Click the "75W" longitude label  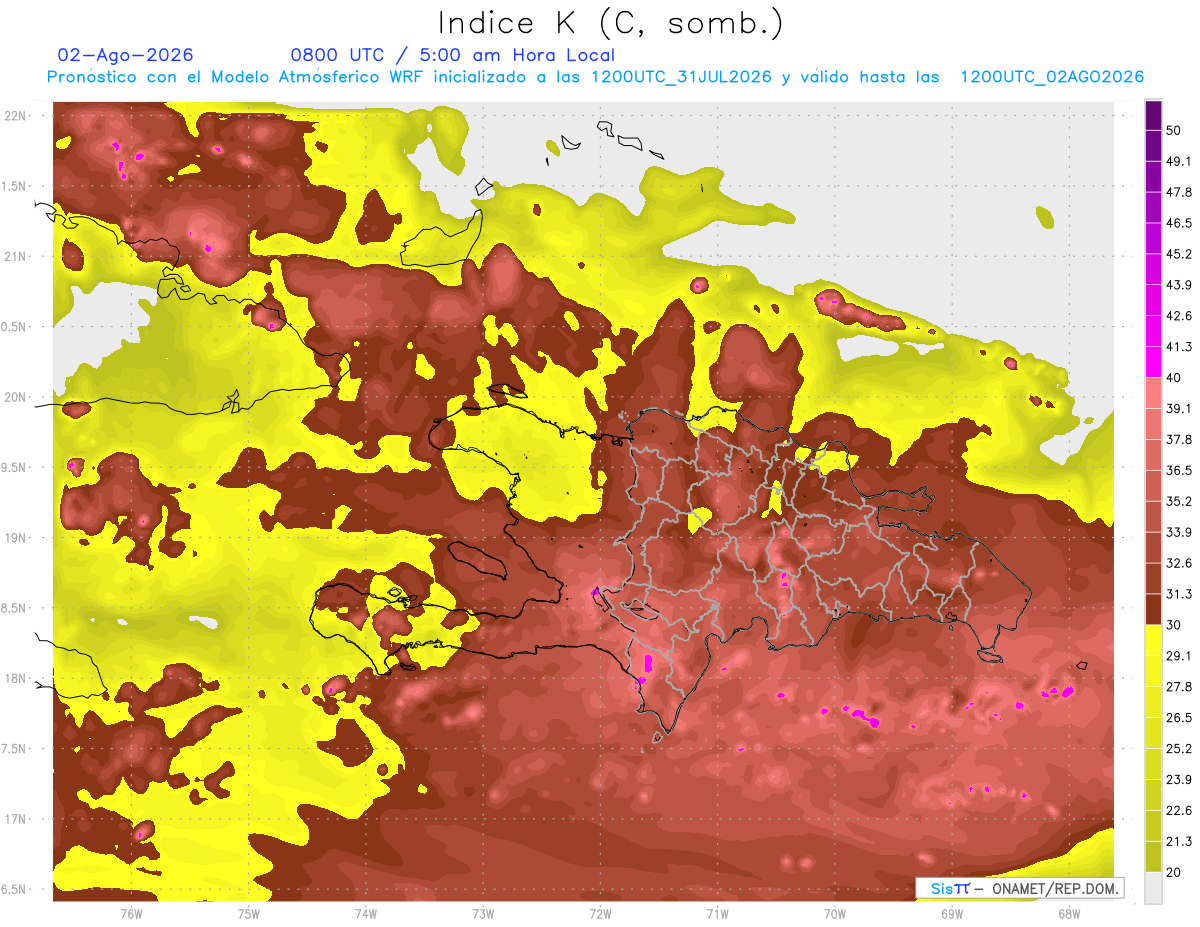pos(248,914)
